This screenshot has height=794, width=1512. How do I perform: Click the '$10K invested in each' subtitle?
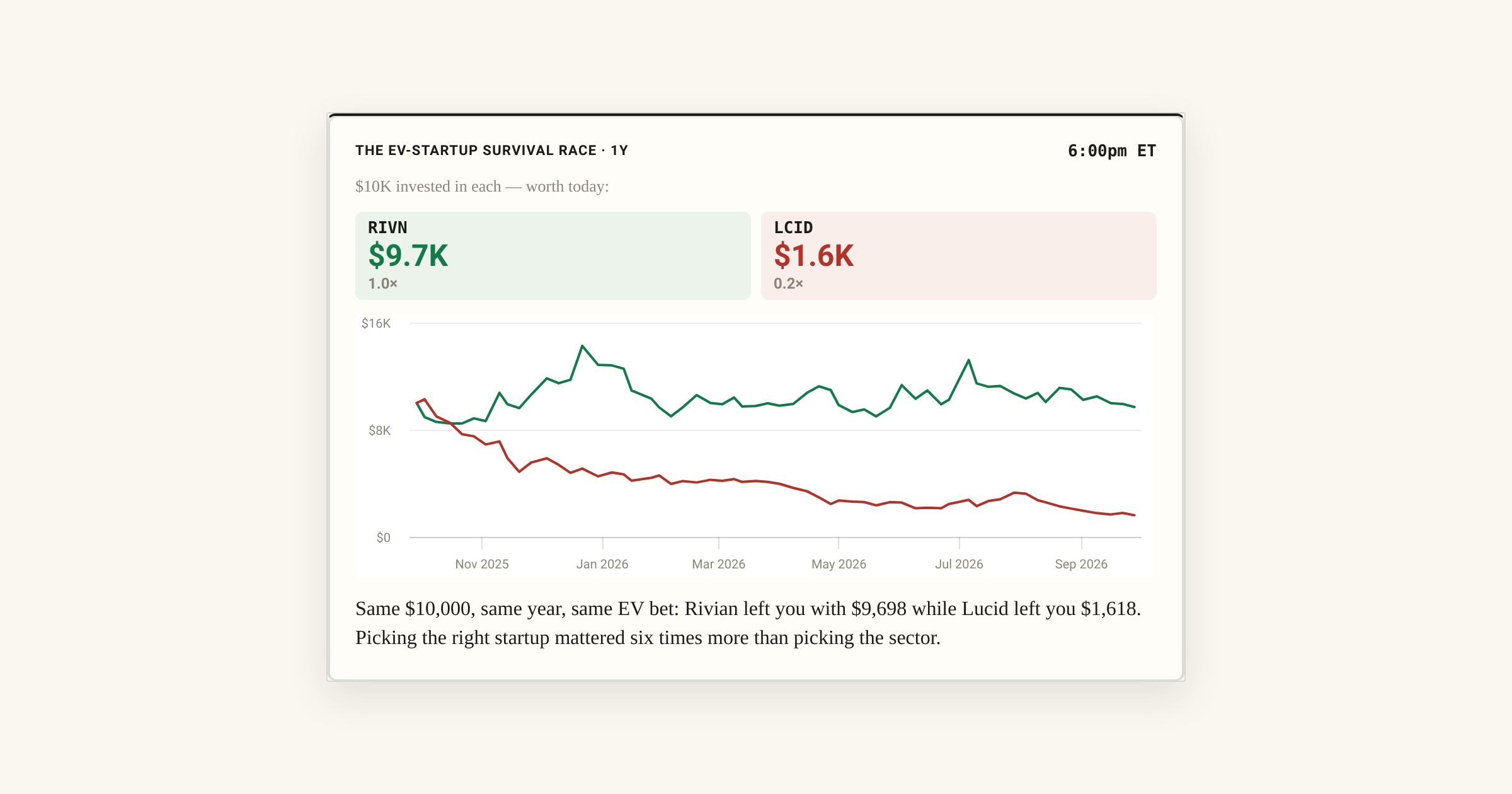[x=482, y=187]
